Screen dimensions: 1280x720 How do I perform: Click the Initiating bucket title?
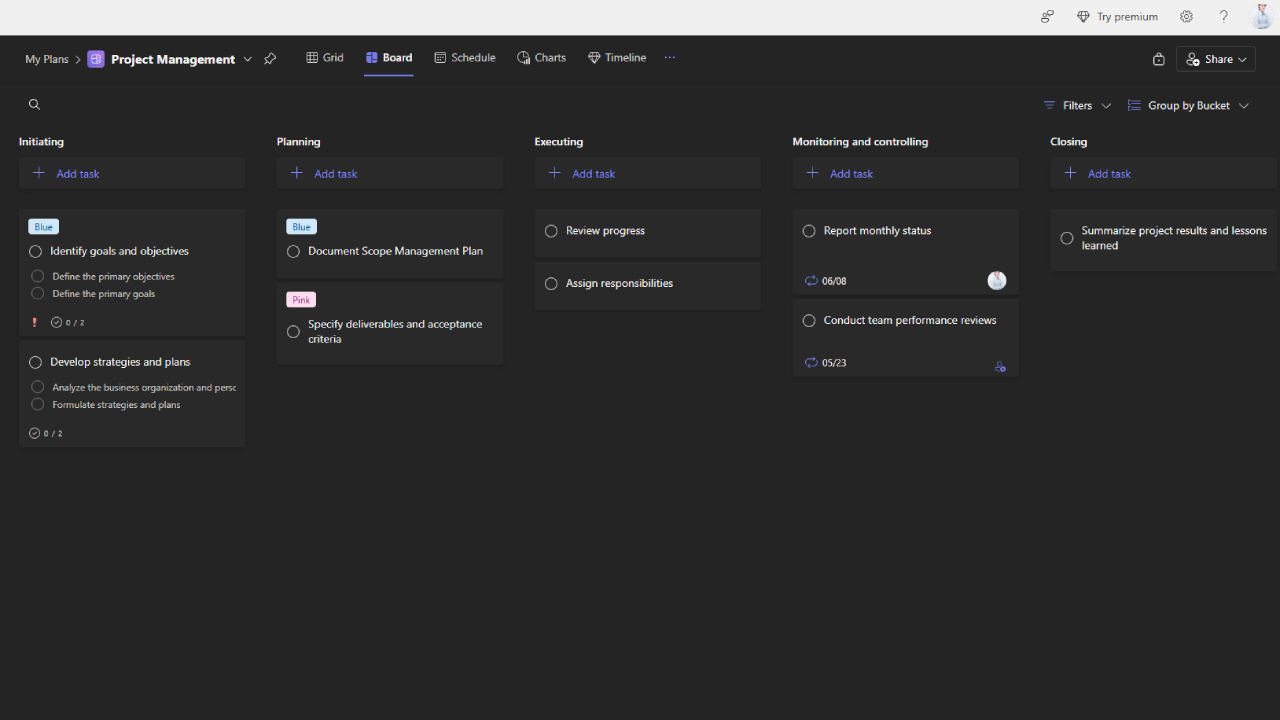[x=41, y=141]
